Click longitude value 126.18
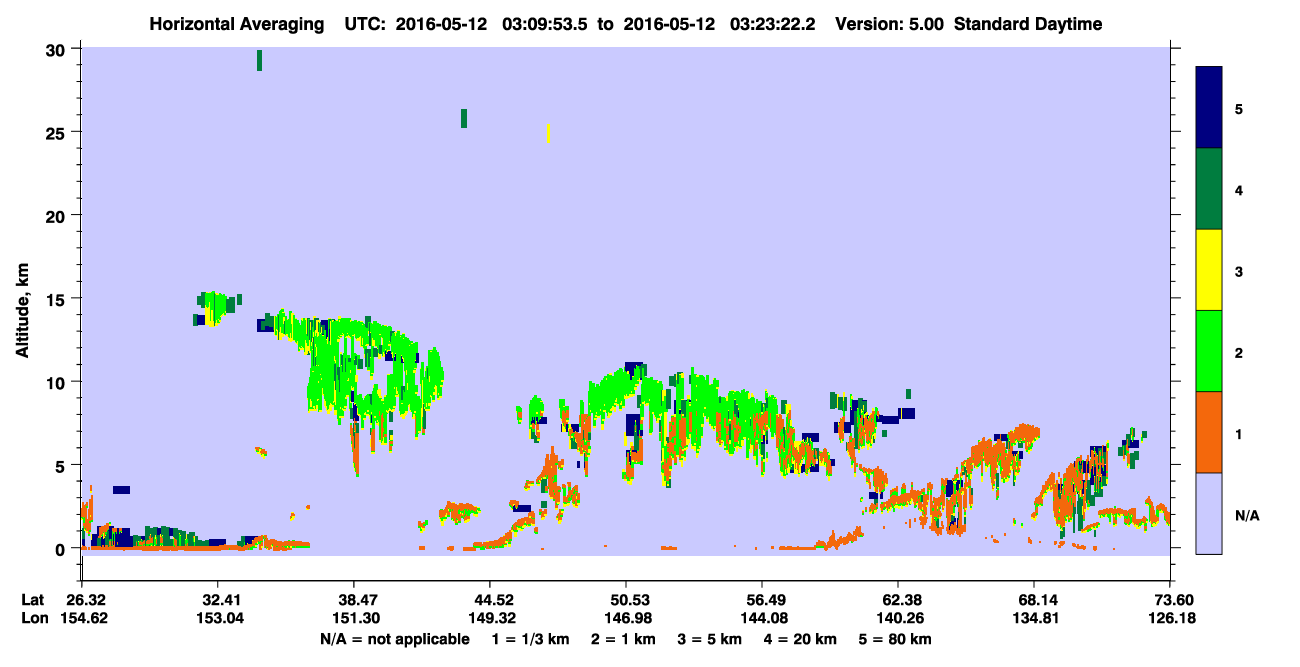The width and height of the screenshot is (1300, 667). click(x=1170, y=618)
